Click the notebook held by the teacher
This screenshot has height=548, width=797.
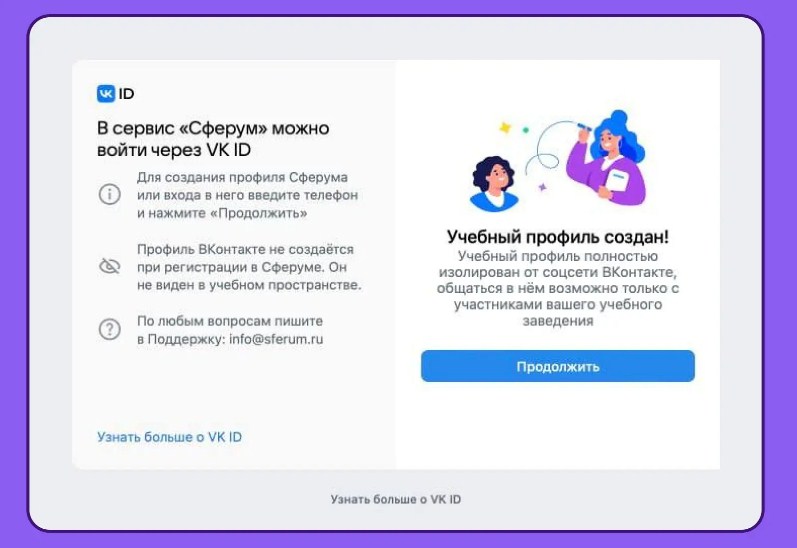coord(618,181)
